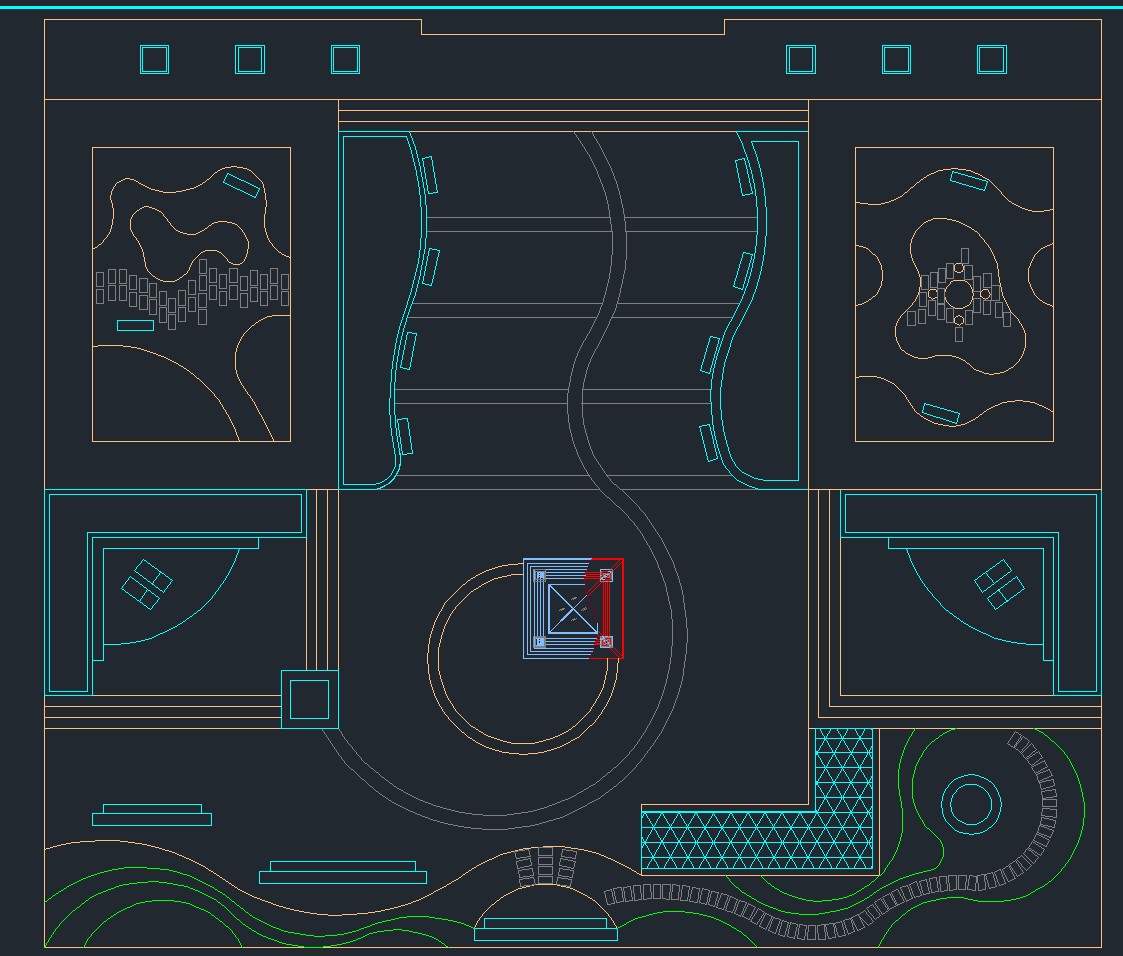Click the cyan paired table blocks in the right quarter-circle court

1000,584
